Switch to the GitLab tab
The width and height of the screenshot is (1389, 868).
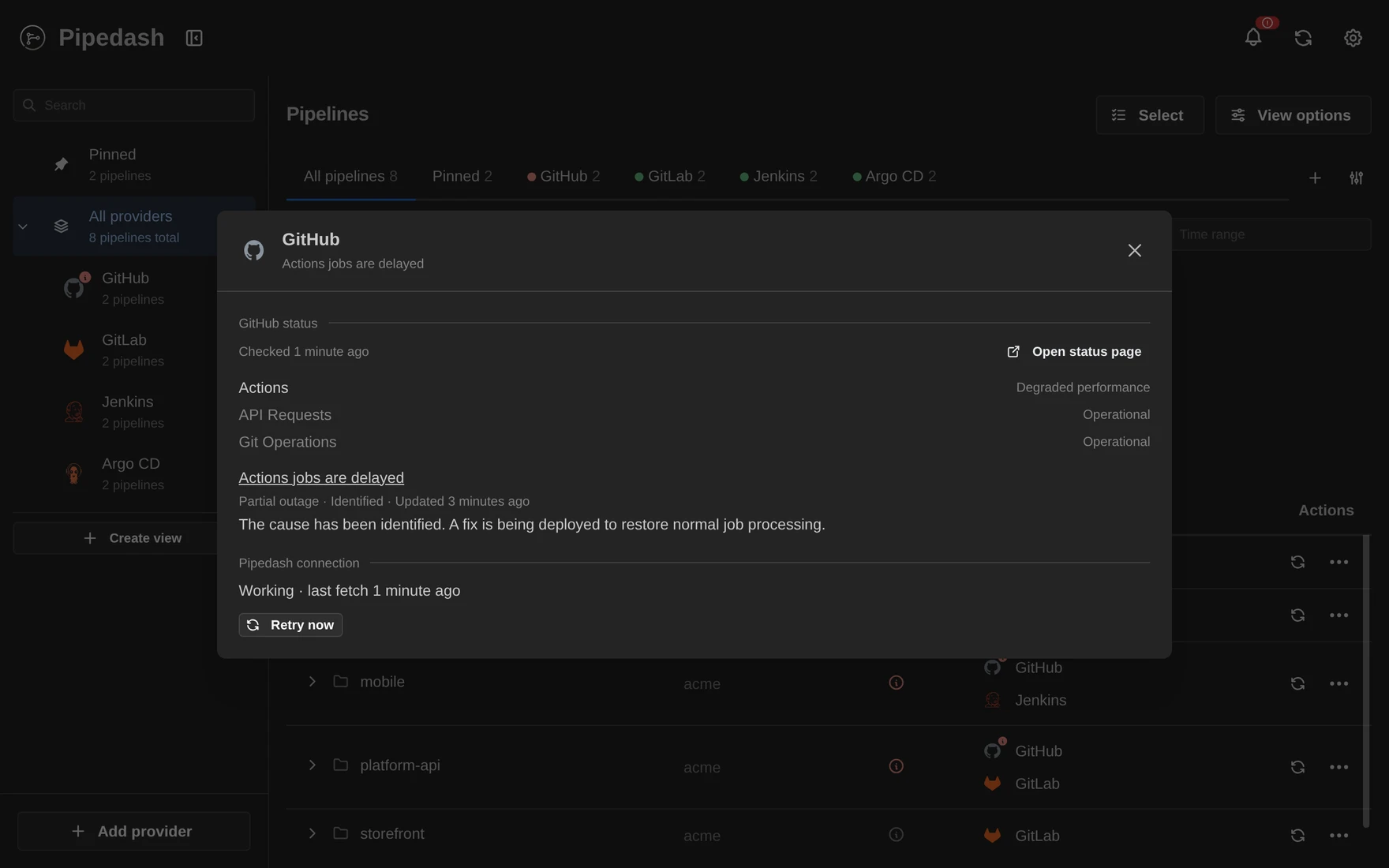click(x=670, y=176)
